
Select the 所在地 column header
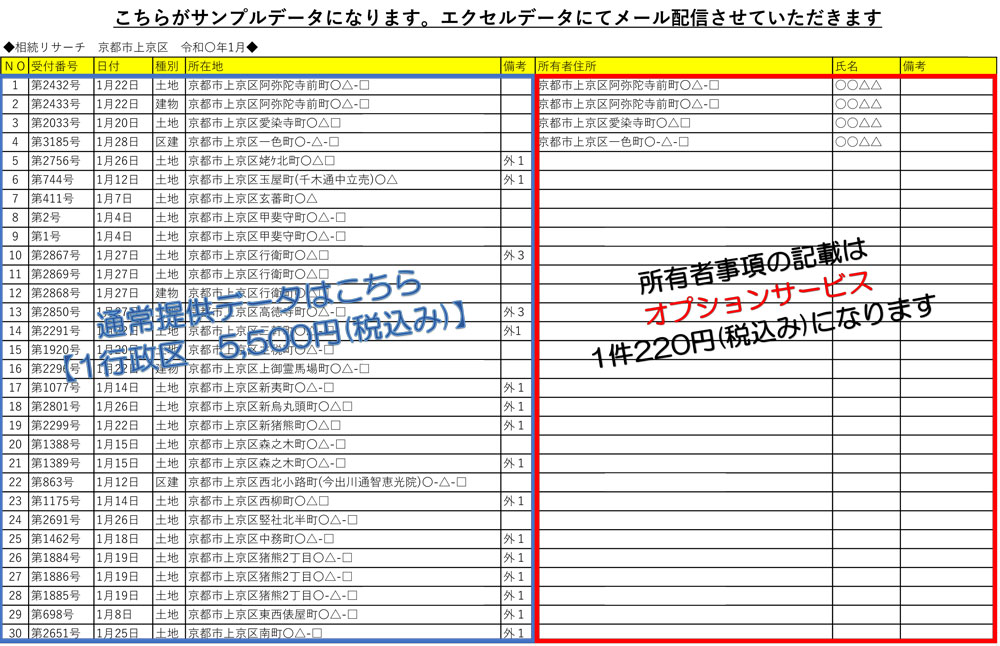point(342,66)
